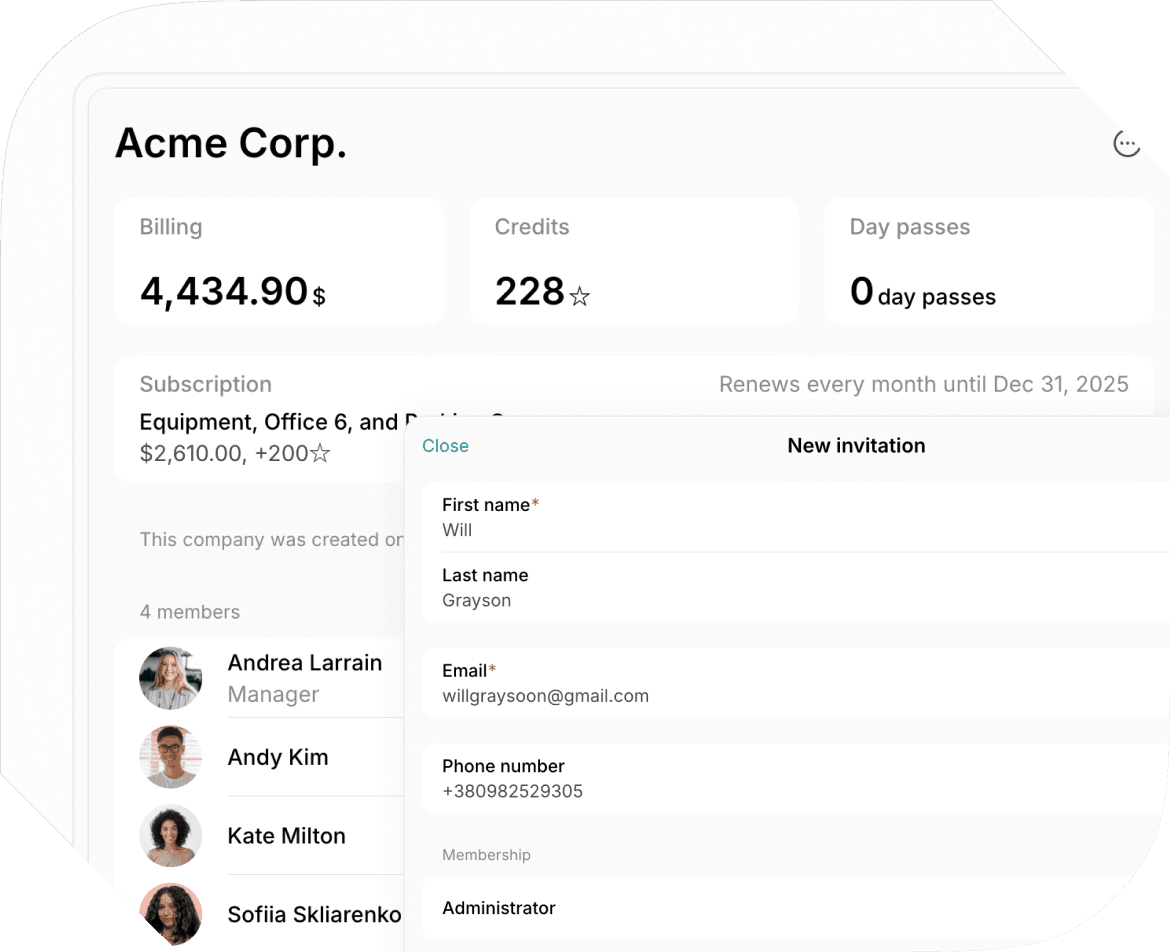Click Kate Milton's avatar image
Screen dimensions: 1170x952
coord(170,836)
